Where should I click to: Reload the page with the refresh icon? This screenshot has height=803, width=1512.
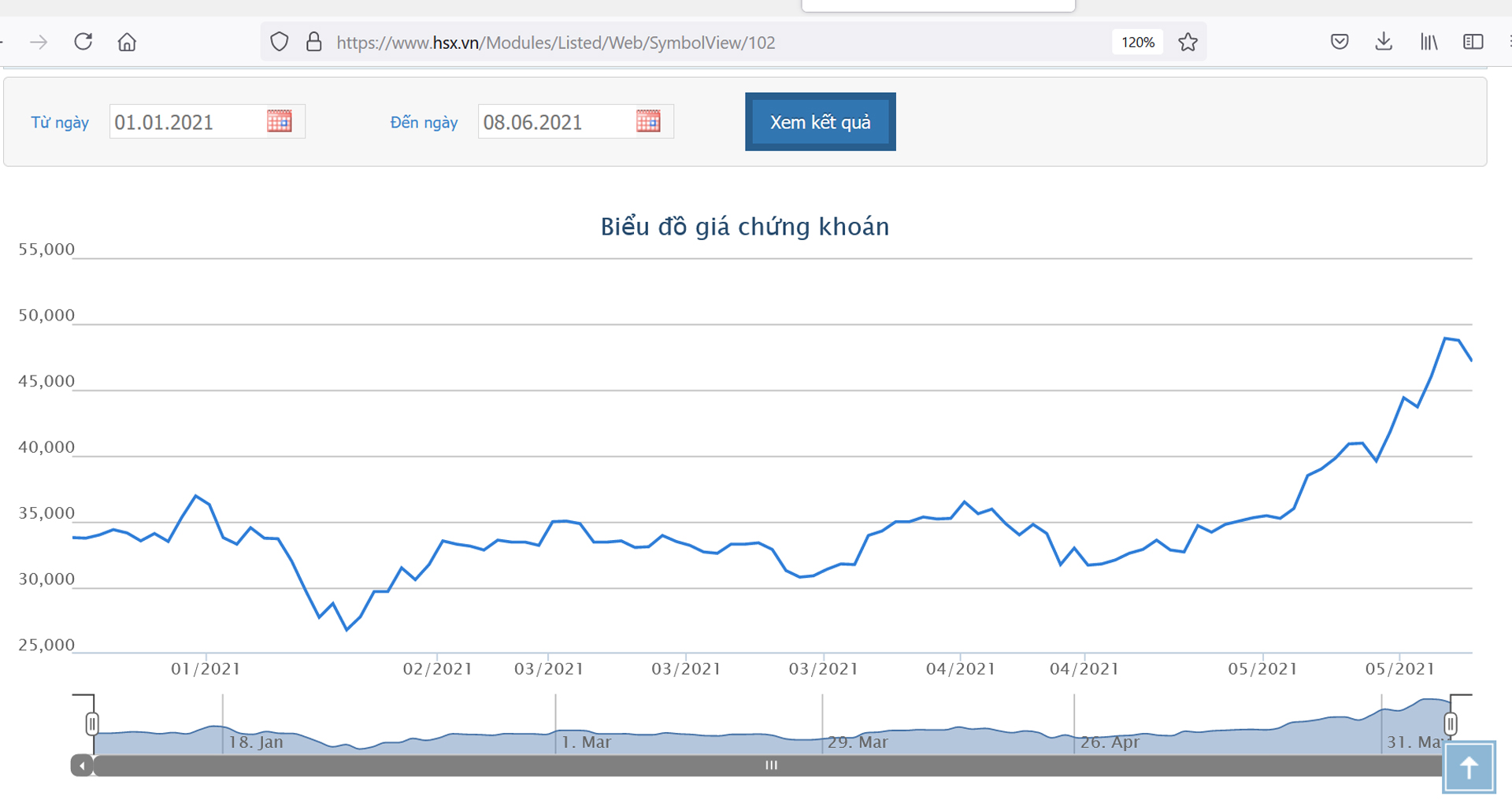[x=83, y=42]
